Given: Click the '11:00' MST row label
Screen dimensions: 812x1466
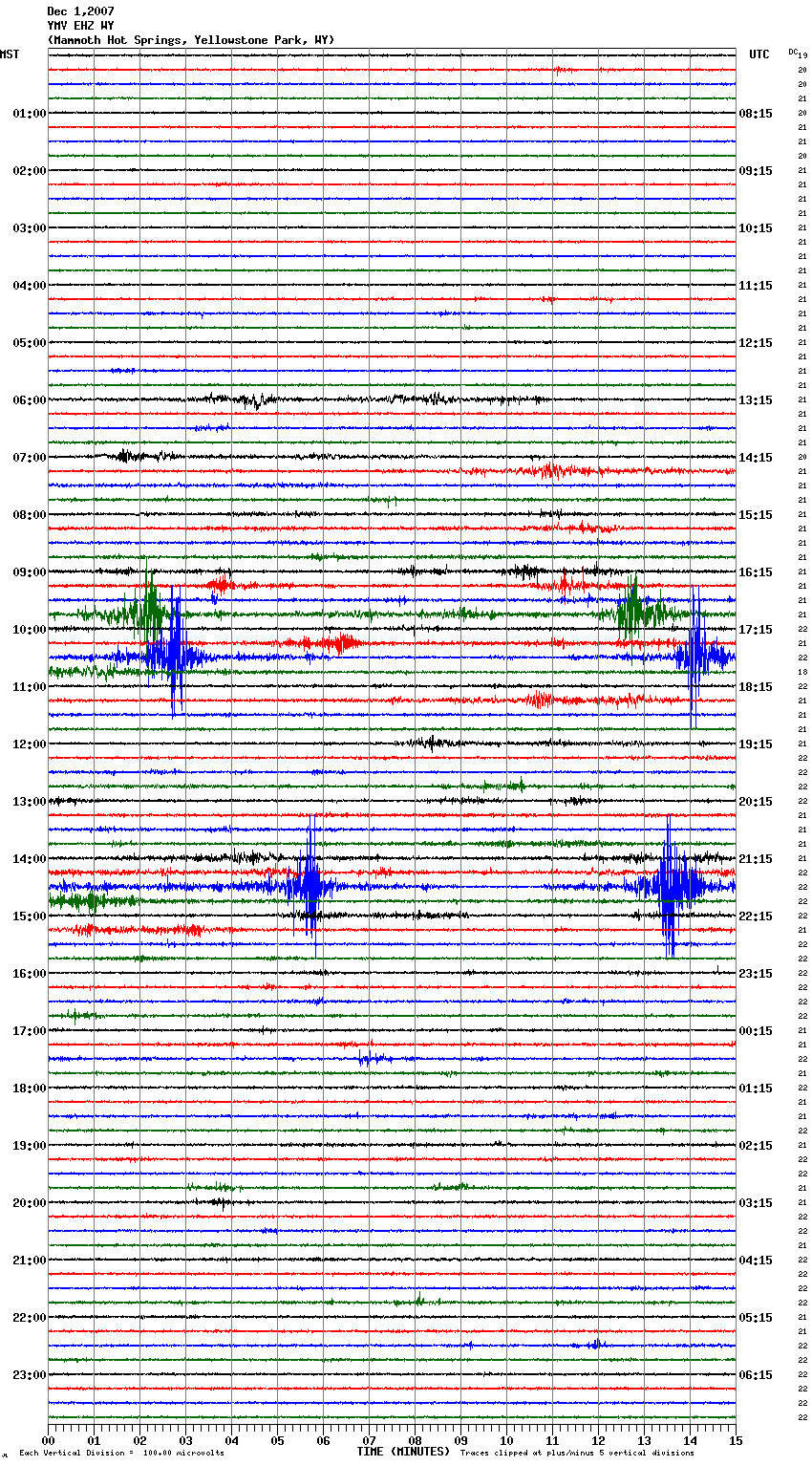Looking at the screenshot, I should click(30, 687).
